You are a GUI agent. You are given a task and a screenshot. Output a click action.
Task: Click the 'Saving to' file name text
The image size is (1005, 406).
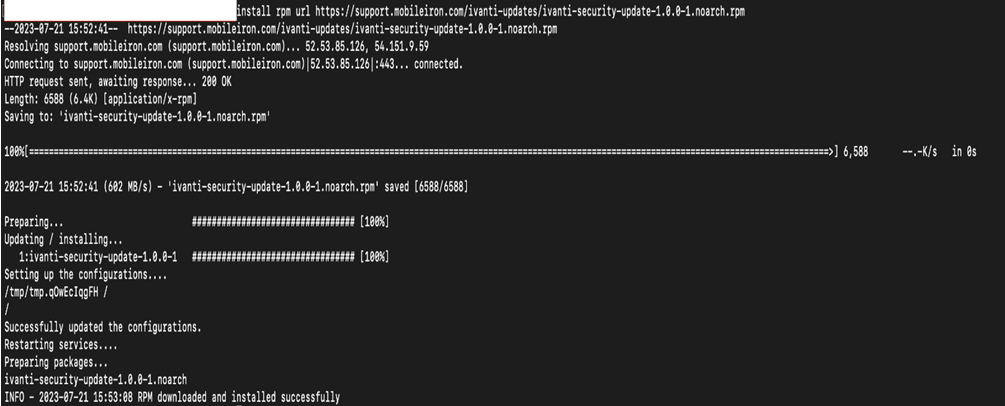(165, 117)
